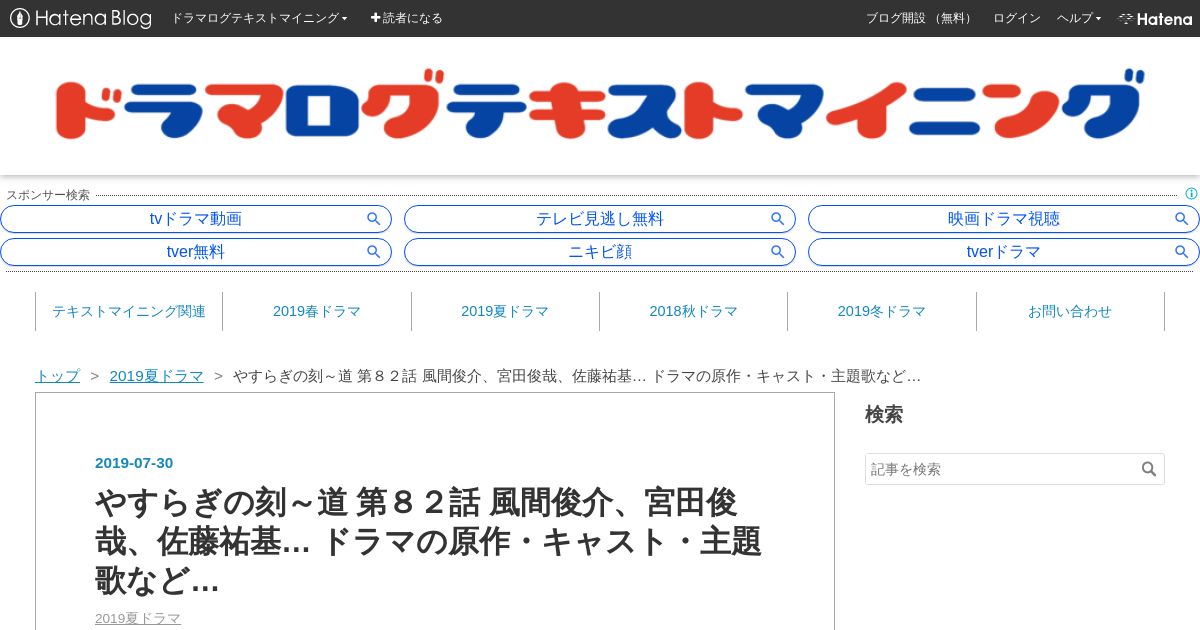Click search icon in tverドラマ pill
Image resolution: width=1200 pixels, height=630 pixels.
tap(1182, 252)
